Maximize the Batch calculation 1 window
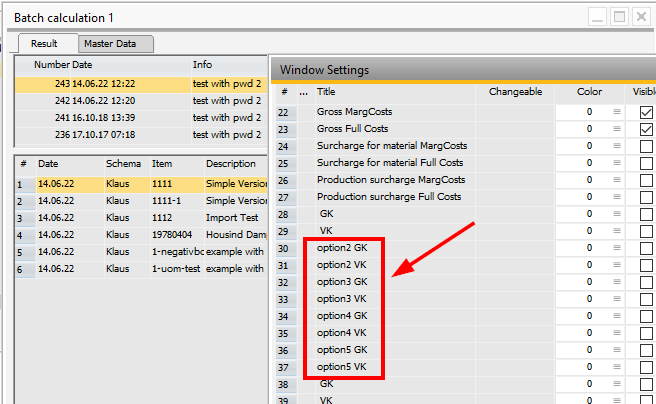 [619, 17]
